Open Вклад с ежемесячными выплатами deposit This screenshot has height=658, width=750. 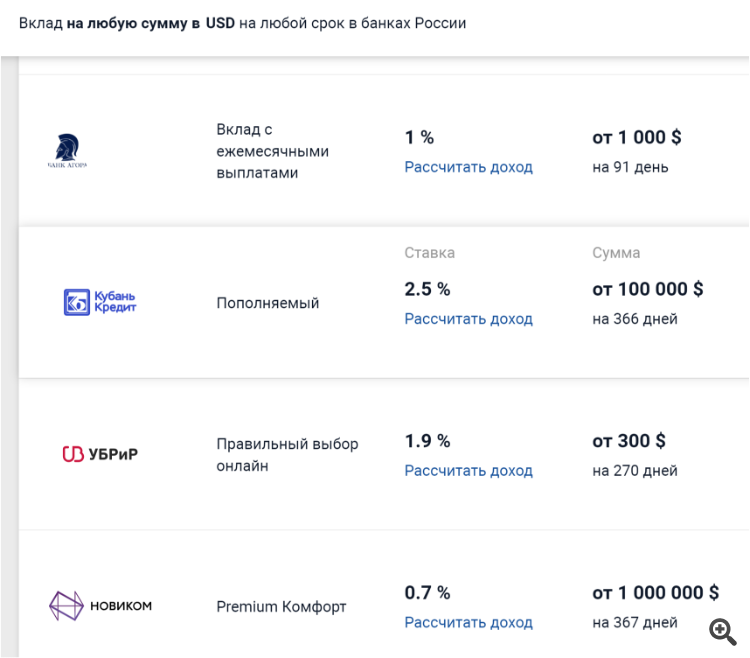click(273, 151)
